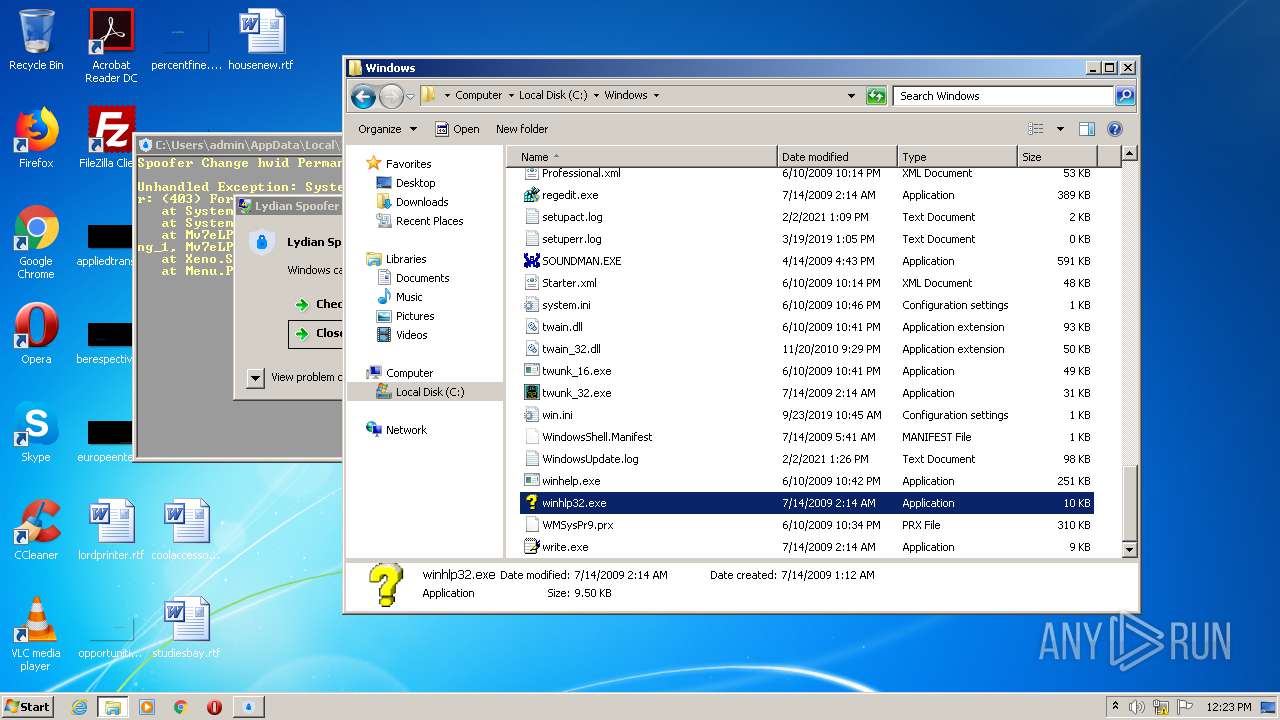Screen dimensions: 1280x720
Task: Sort by Name column header
Action: (641, 157)
